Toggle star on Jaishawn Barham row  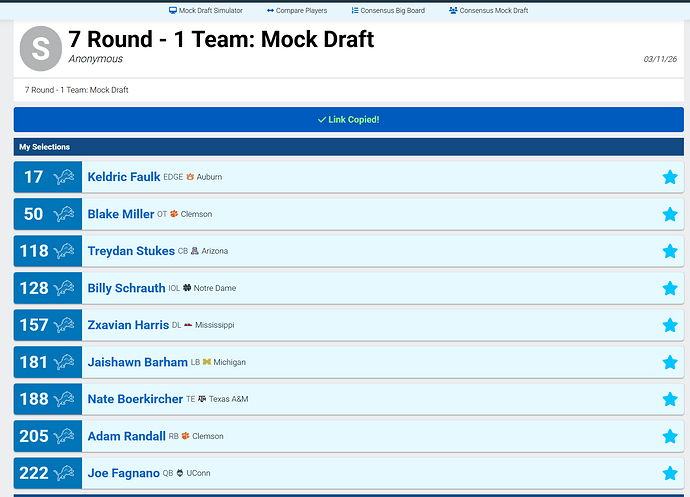tap(669, 362)
